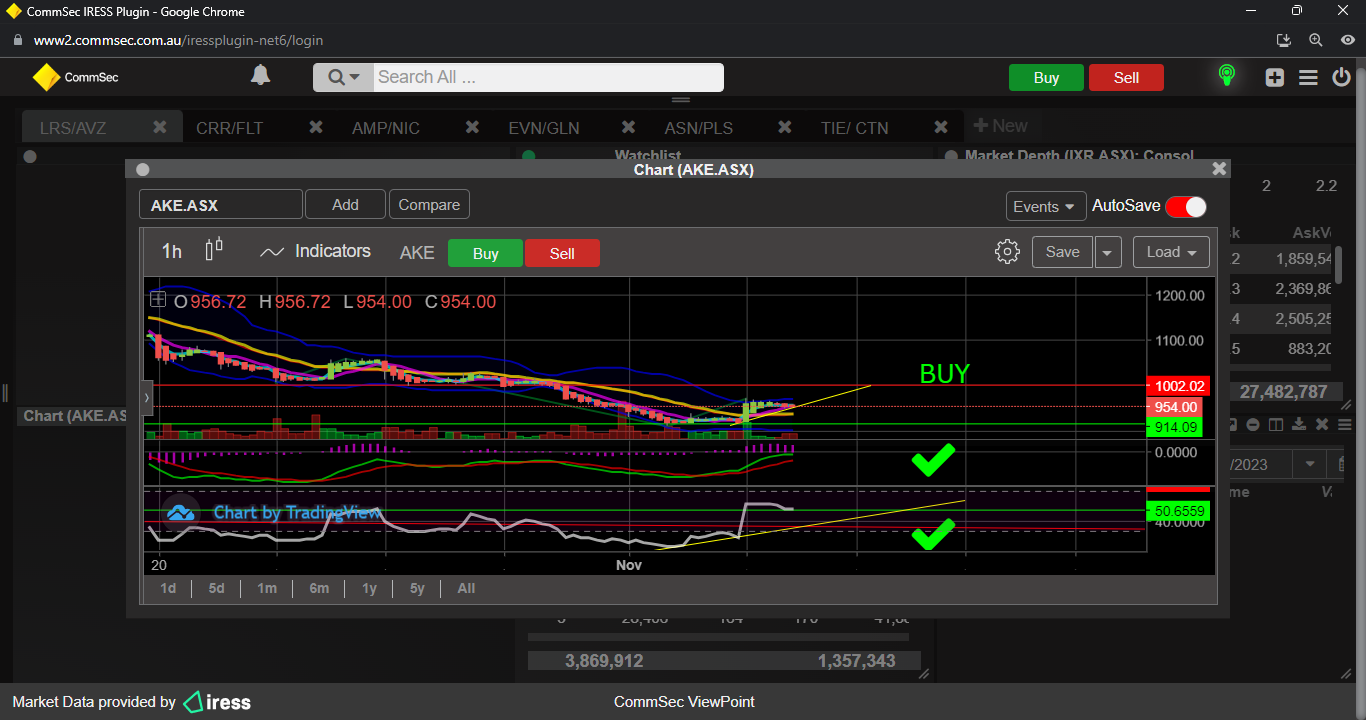
Task: Click the 1002.02 red price label
Action: click(x=1180, y=385)
